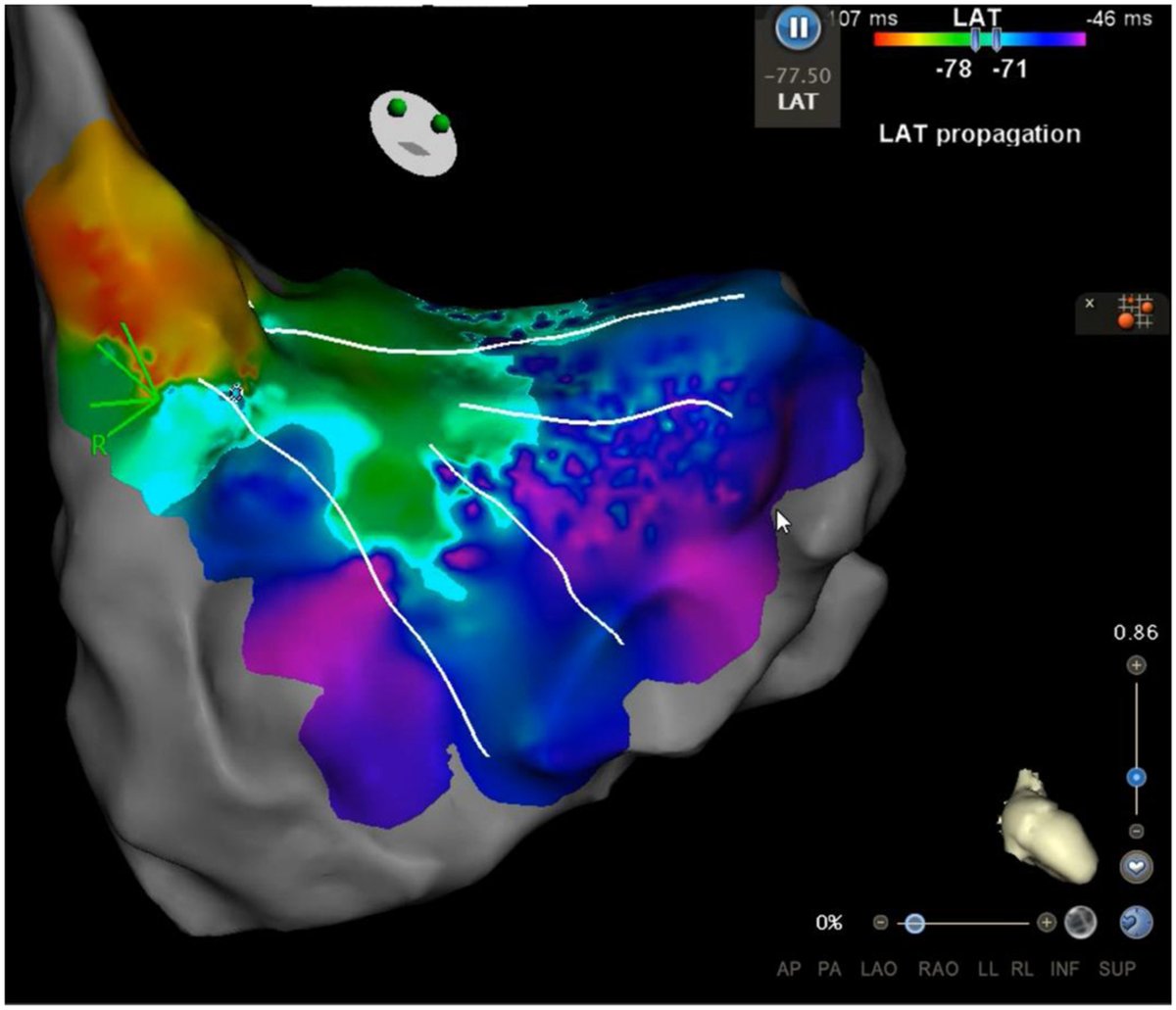This screenshot has width=1176, height=1010.
Task: Click the 0% transparency value
Action: 829,923
